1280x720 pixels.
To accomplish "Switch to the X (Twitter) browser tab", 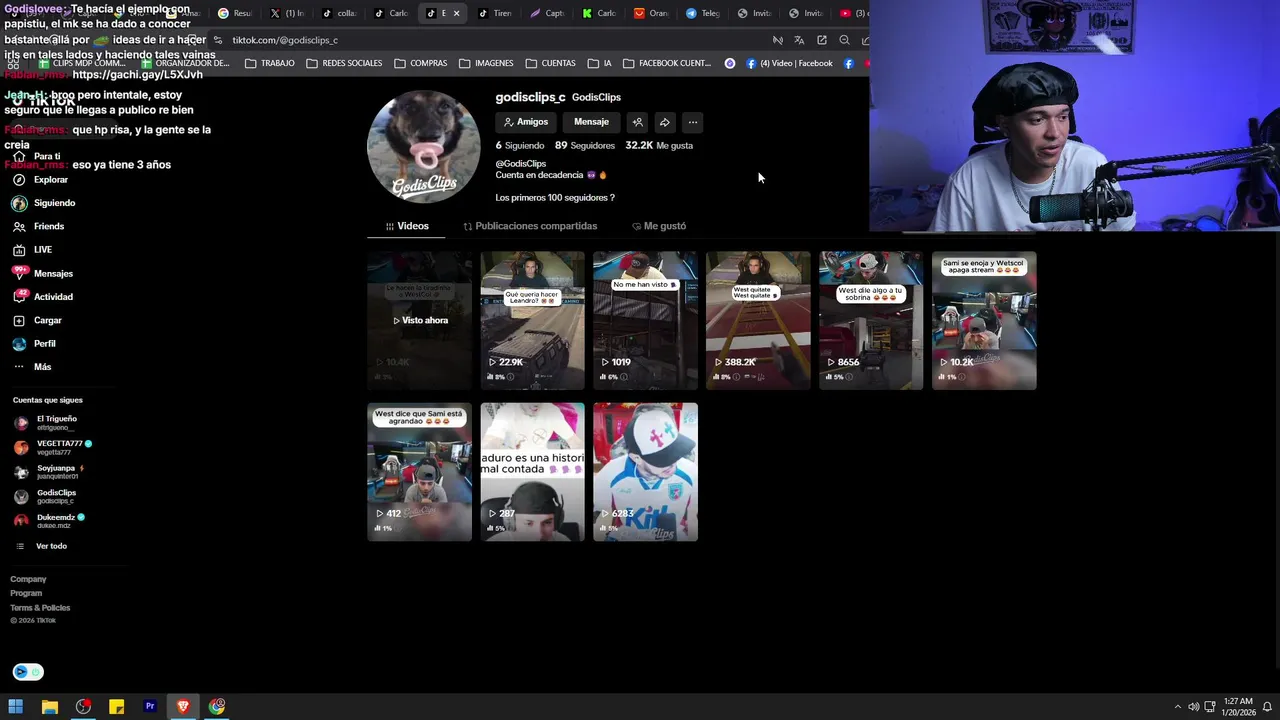I will [287, 13].
